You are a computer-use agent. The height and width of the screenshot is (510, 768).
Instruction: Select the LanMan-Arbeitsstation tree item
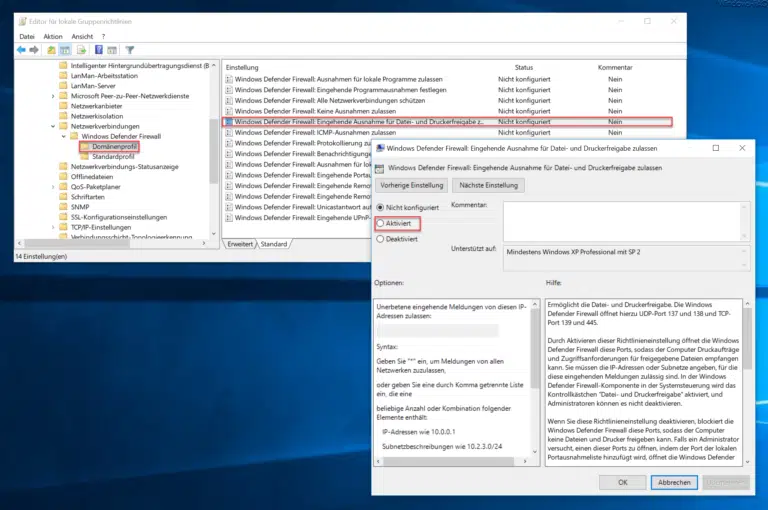(x=104, y=76)
